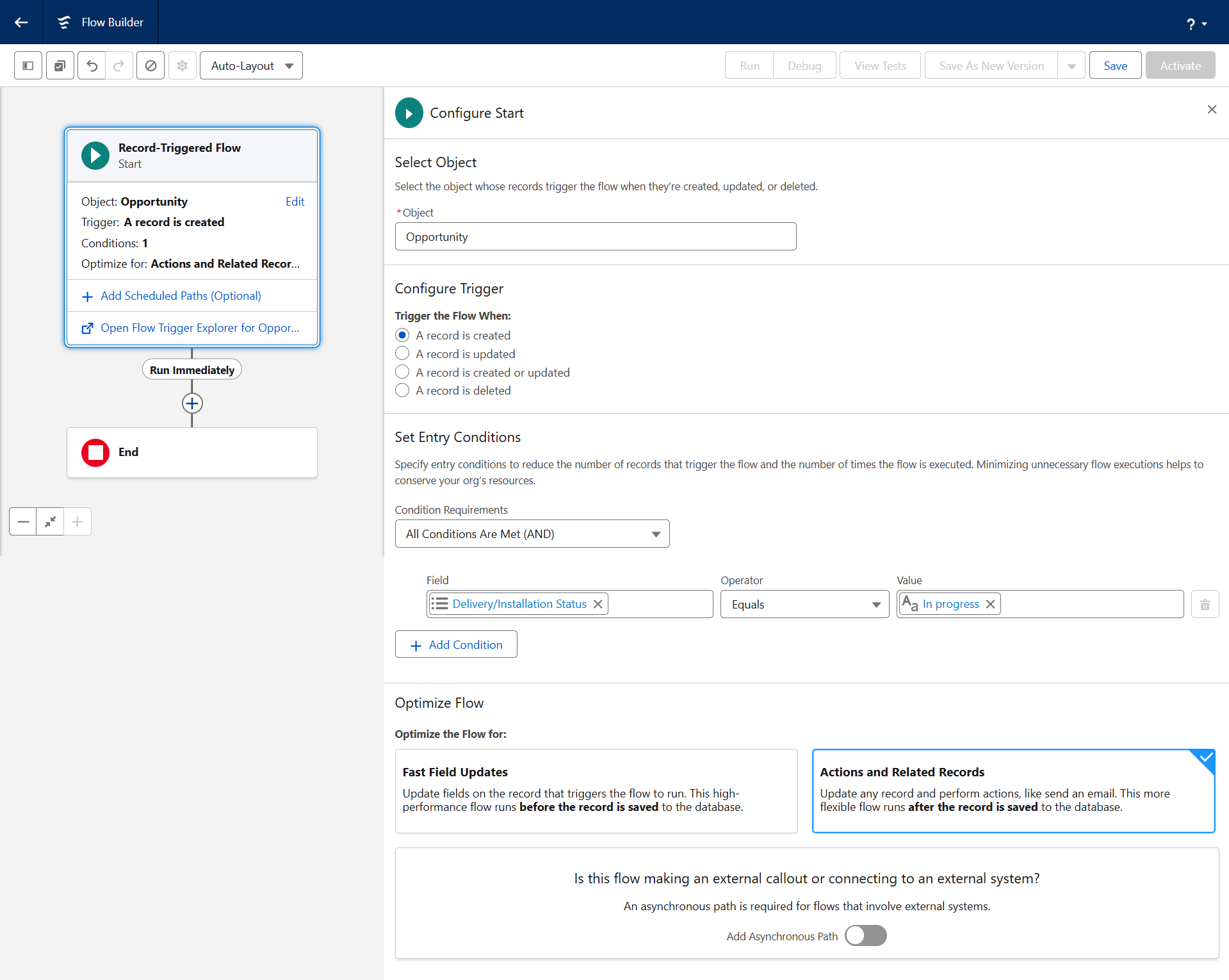The image size is (1229, 980).
Task: Select the End element stop icon
Action: click(95, 452)
